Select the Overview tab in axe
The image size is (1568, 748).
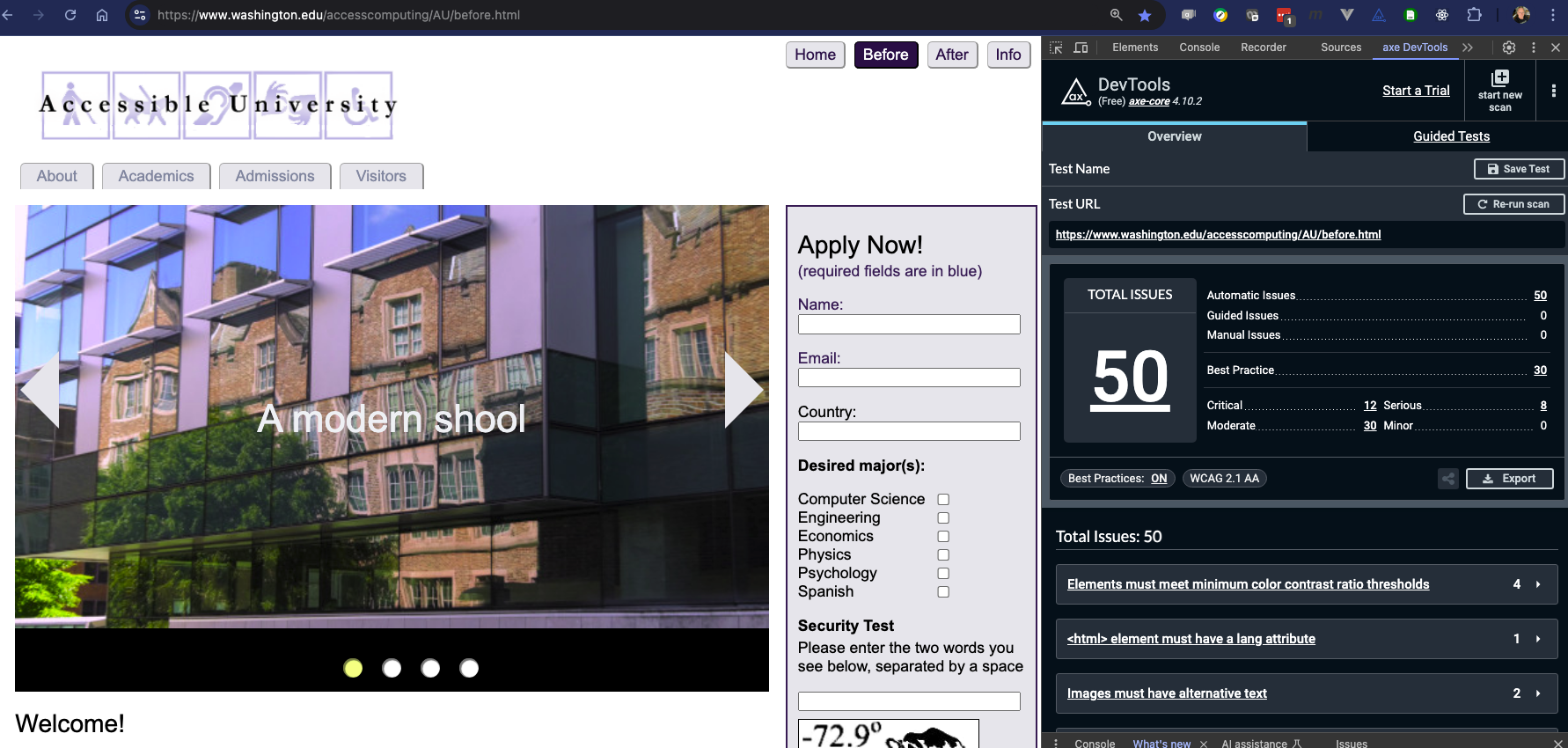(1175, 136)
